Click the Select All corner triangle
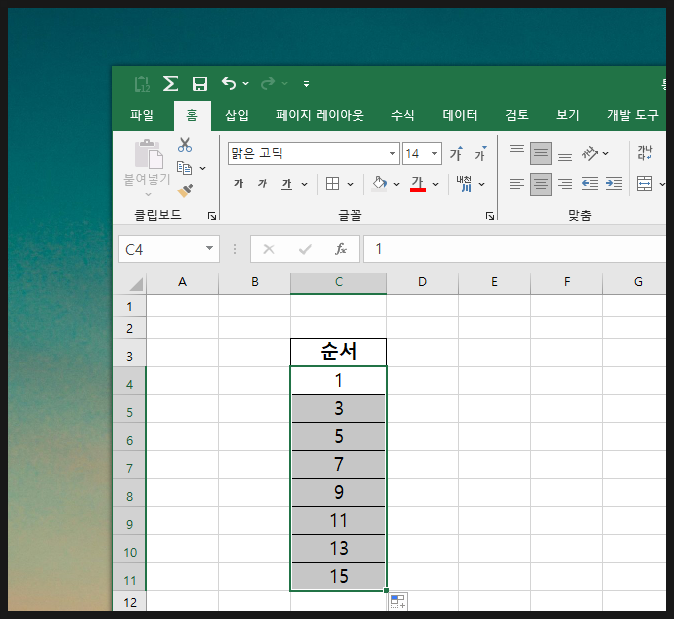The width and height of the screenshot is (674, 619). click(x=135, y=284)
